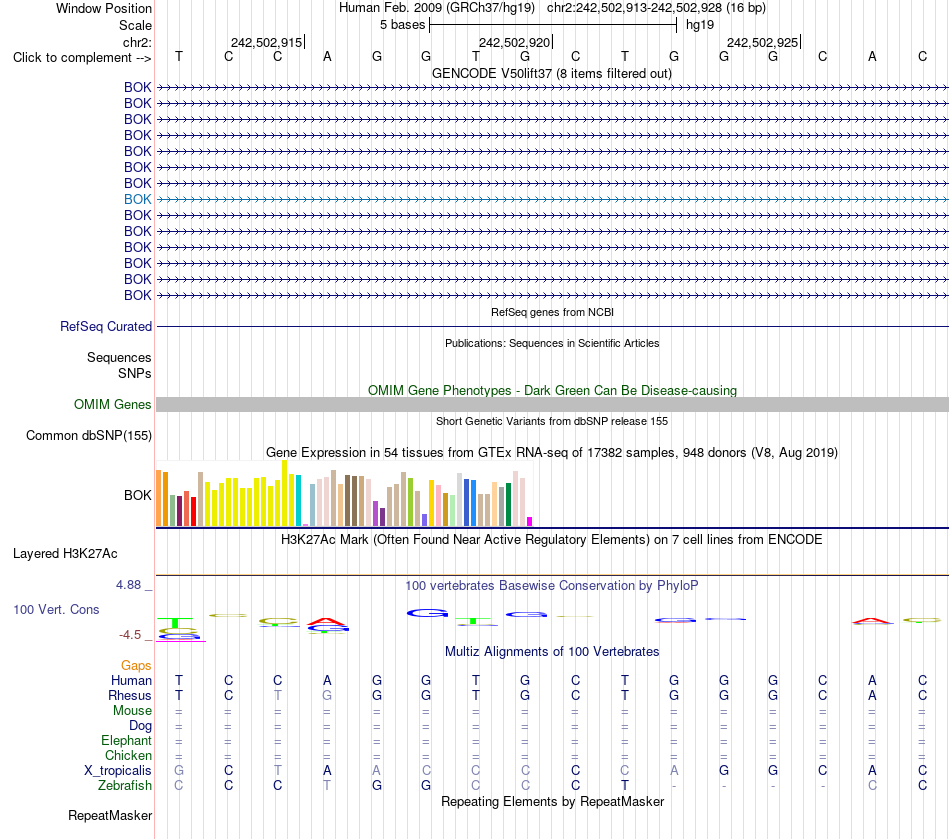Open the GTEx Gene Expression track title
Viewport: 950px width, 839px height.
coord(552,453)
